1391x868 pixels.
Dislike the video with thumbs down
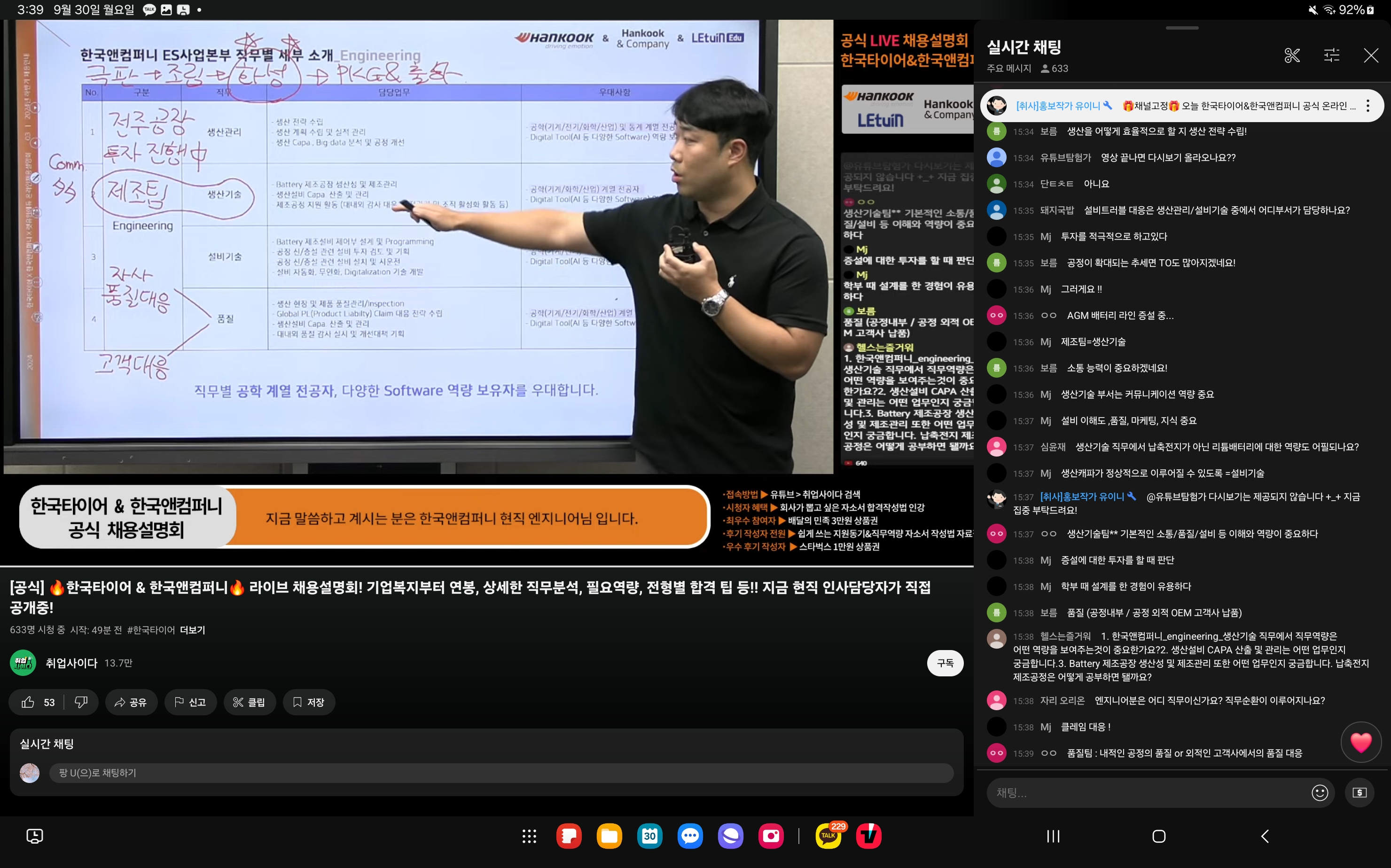81,702
